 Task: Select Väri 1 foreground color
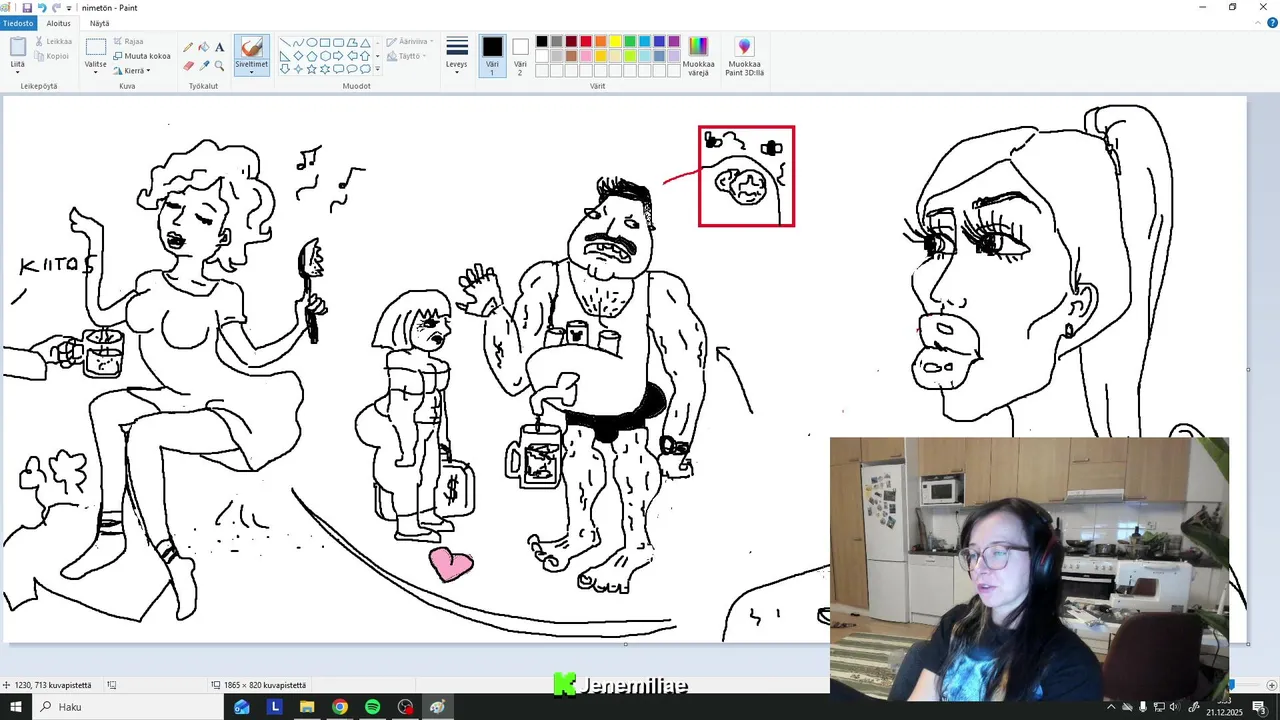(x=492, y=56)
